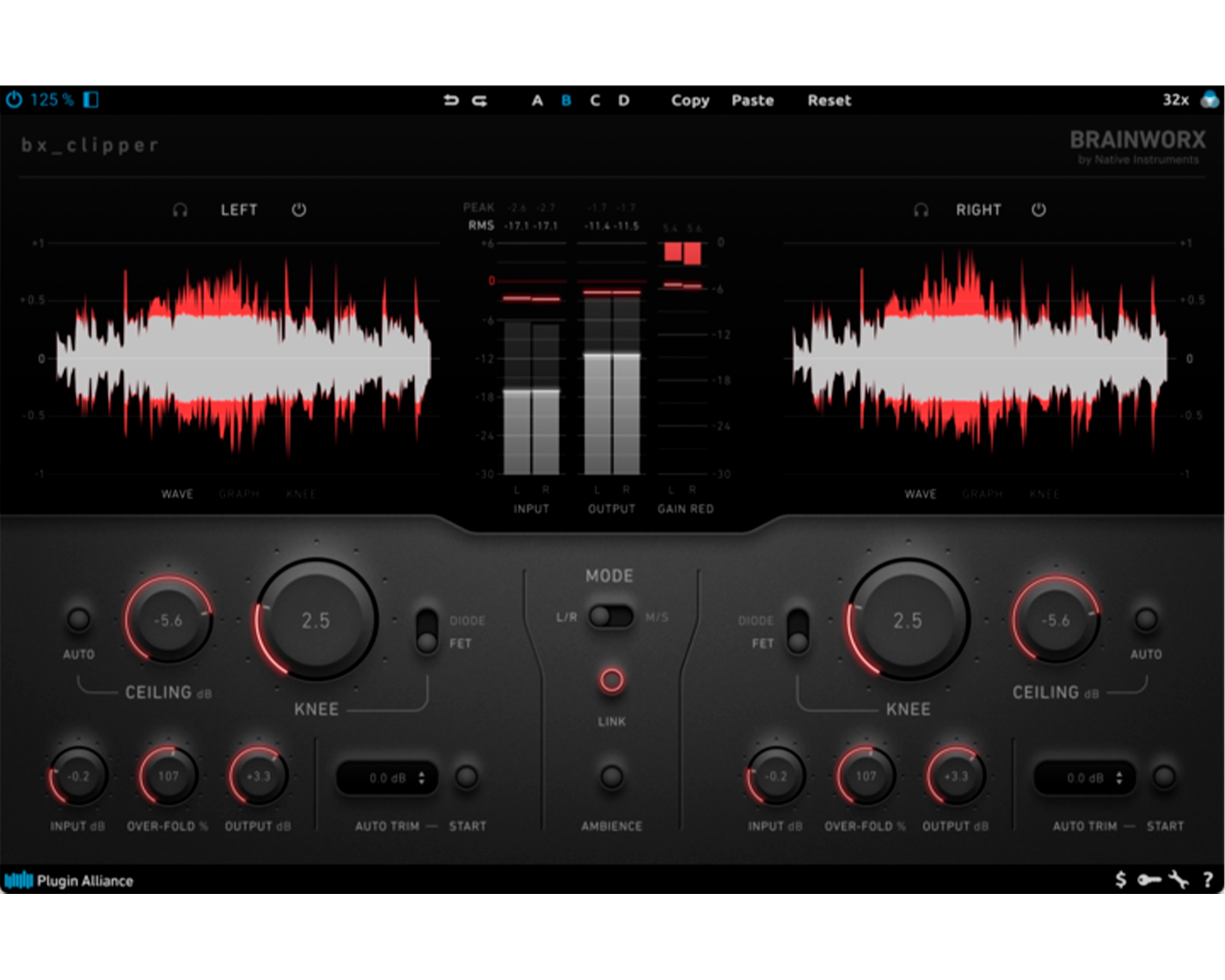Click the Copy button
The width and height of the screenshot is (1225, 980).
click(690, 101)
